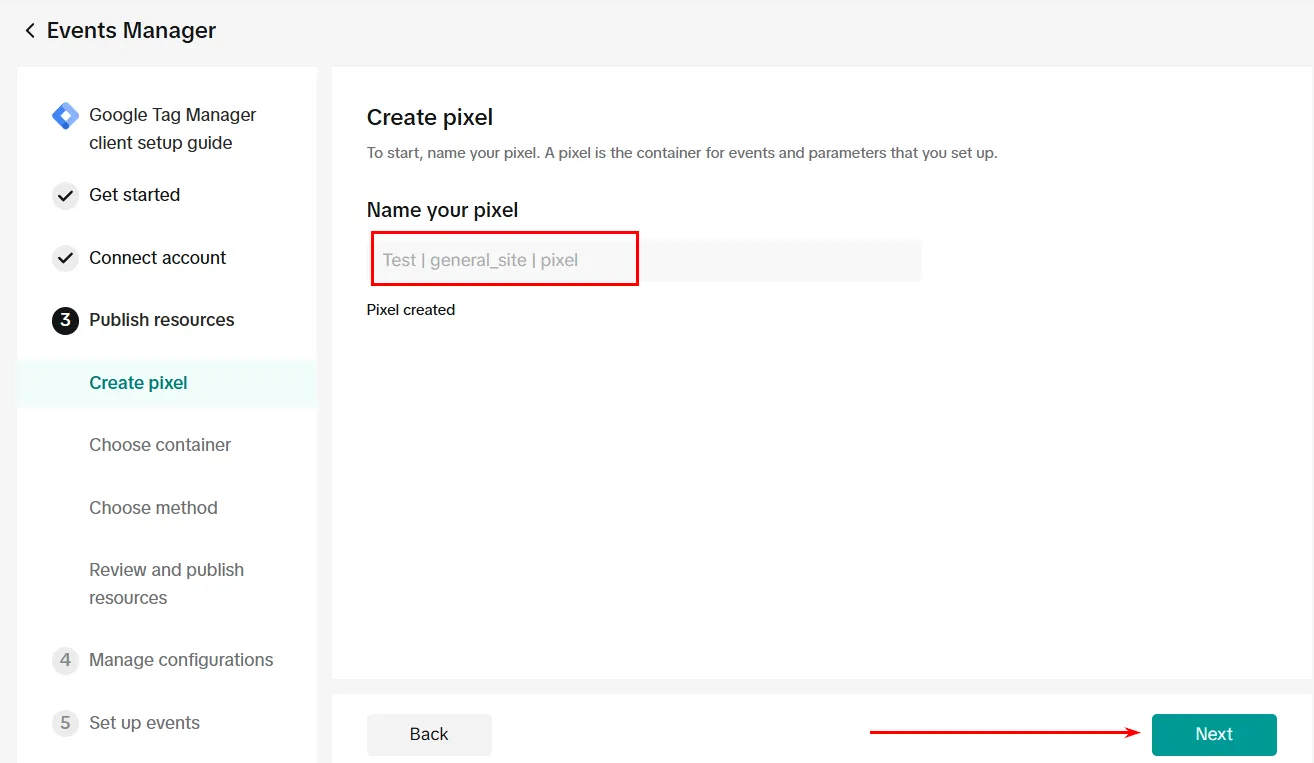
Task: Open the Set up events step
Action: pos(145,723)
